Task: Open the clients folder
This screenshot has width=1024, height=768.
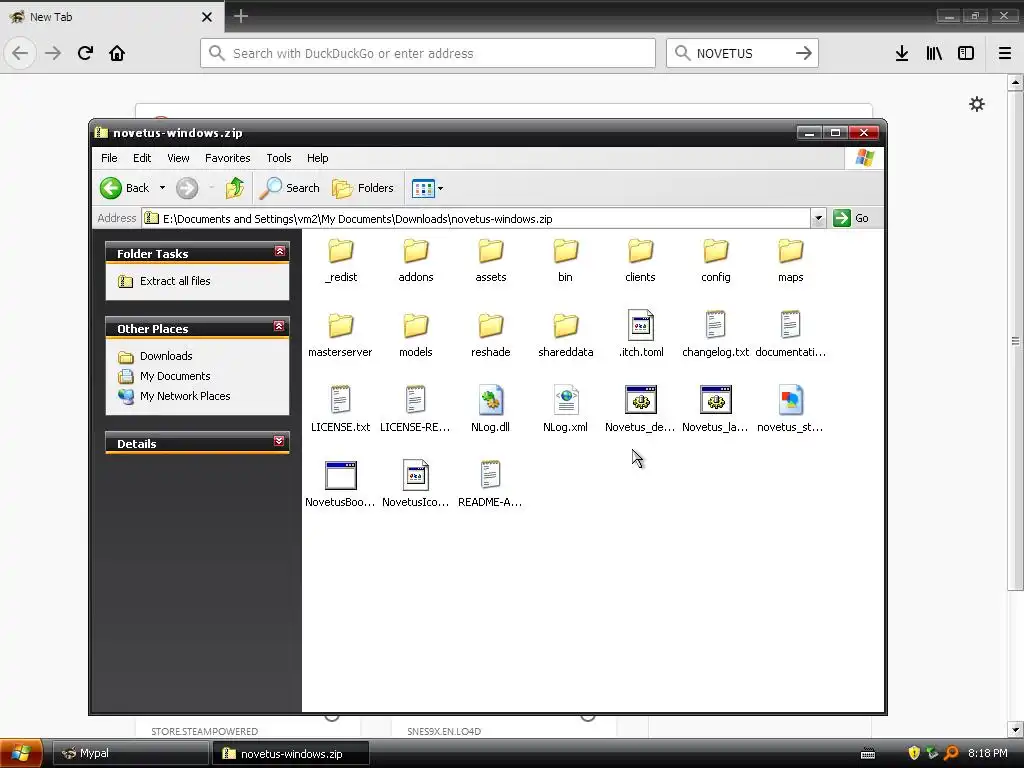Action: (640, 260)
